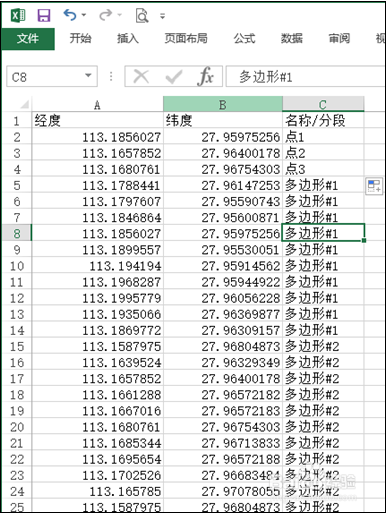Open the undo history dropdown arrow
The image size is (386, 515).
84,15
